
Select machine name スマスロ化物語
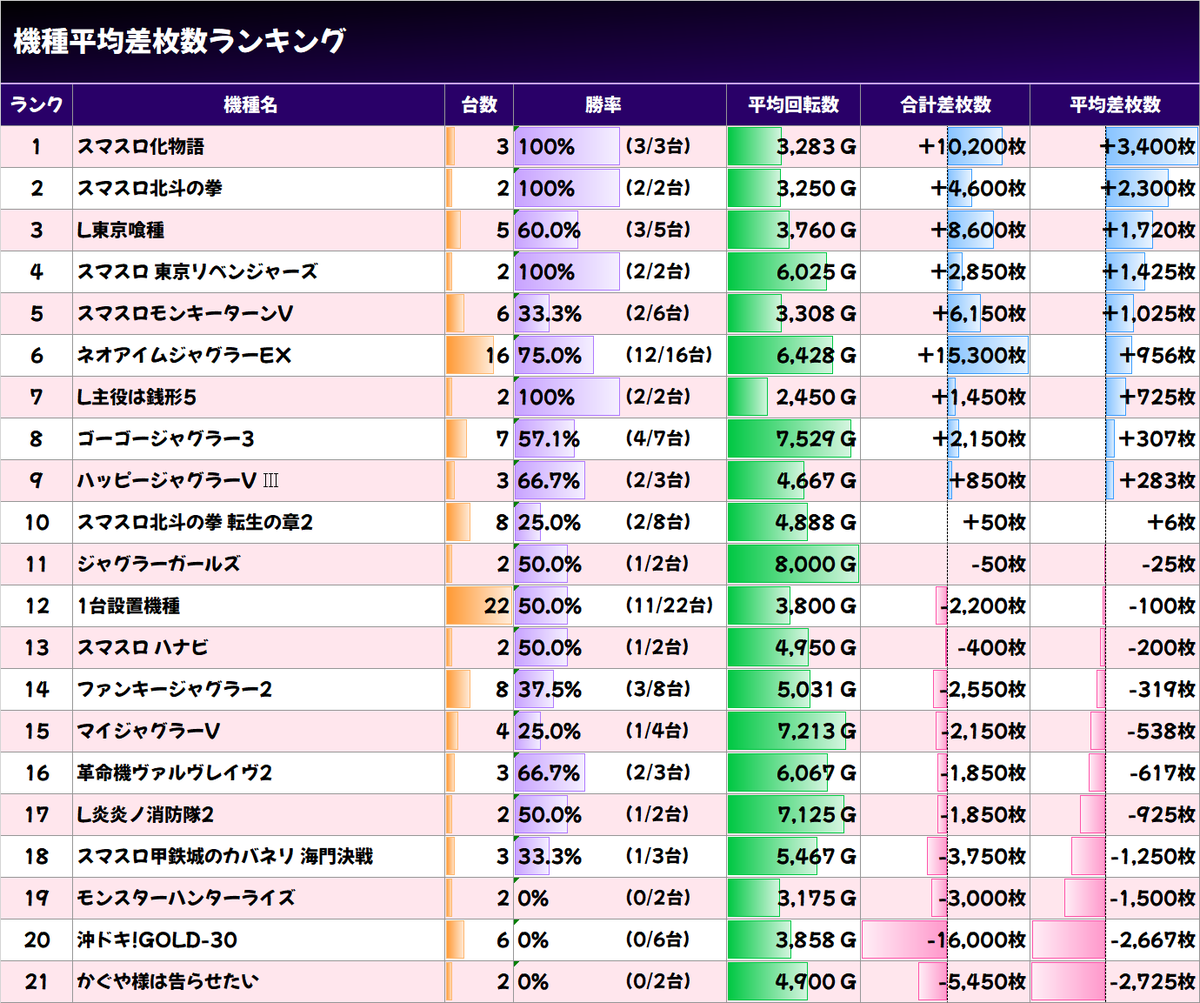pos(140,147)
